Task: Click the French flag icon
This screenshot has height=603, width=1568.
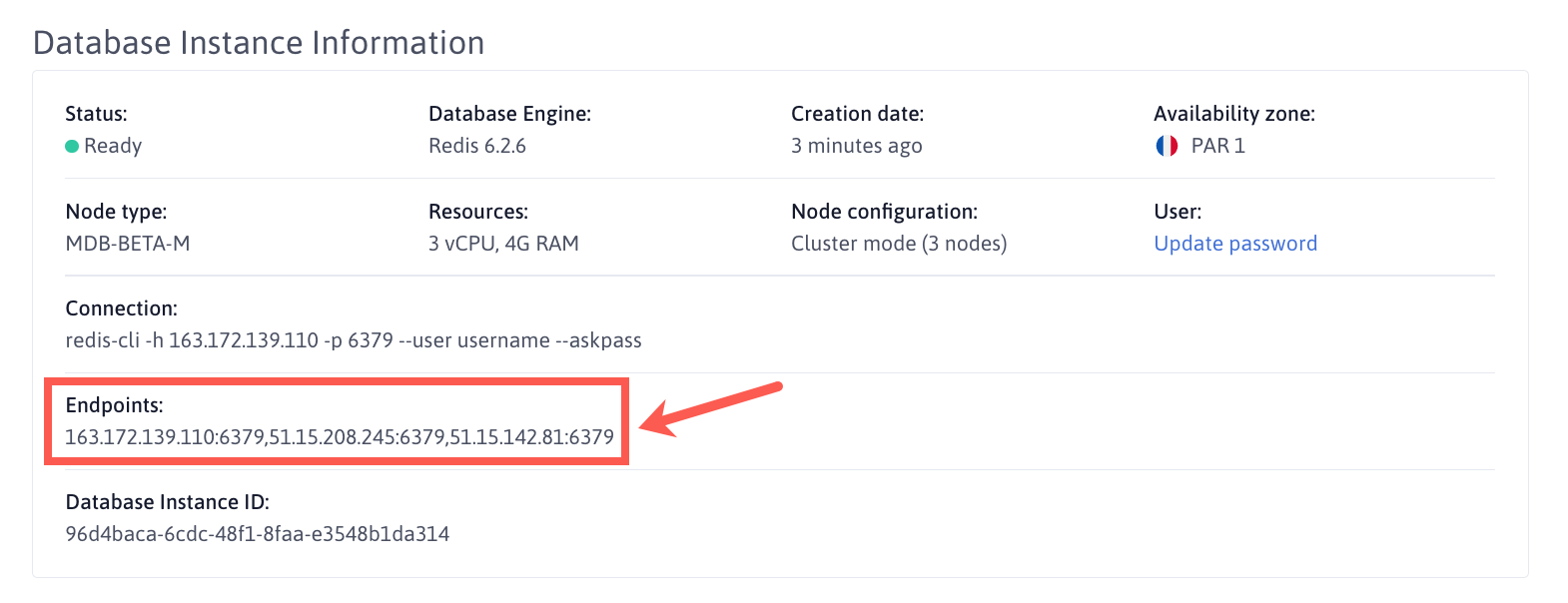Action: click(x=1167, y=146)
